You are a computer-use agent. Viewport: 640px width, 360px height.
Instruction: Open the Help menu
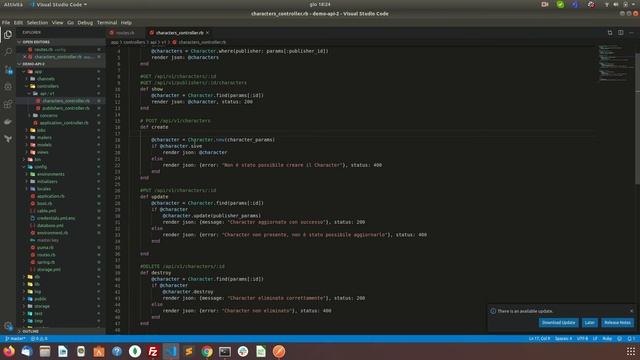[x=126, y=23]
